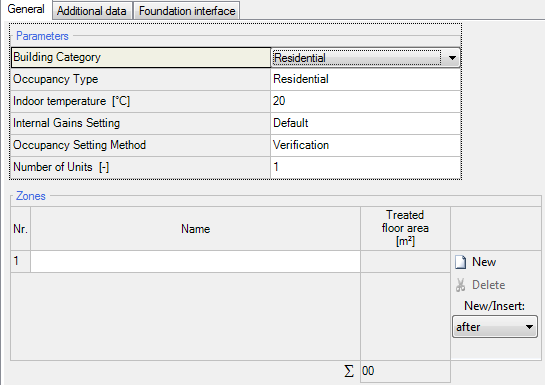Select the Occupancy Type Residential value

[366, 79]
